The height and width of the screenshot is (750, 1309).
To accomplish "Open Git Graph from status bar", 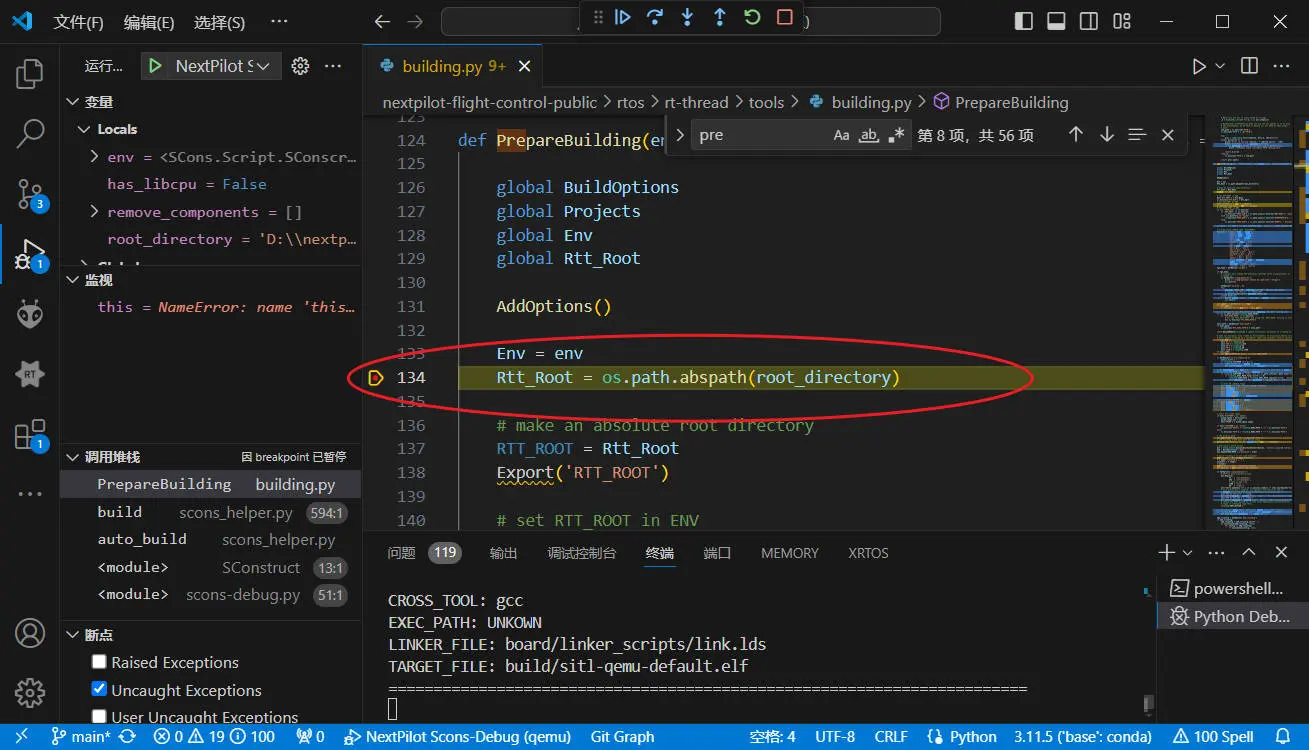I will click(622, 737).
